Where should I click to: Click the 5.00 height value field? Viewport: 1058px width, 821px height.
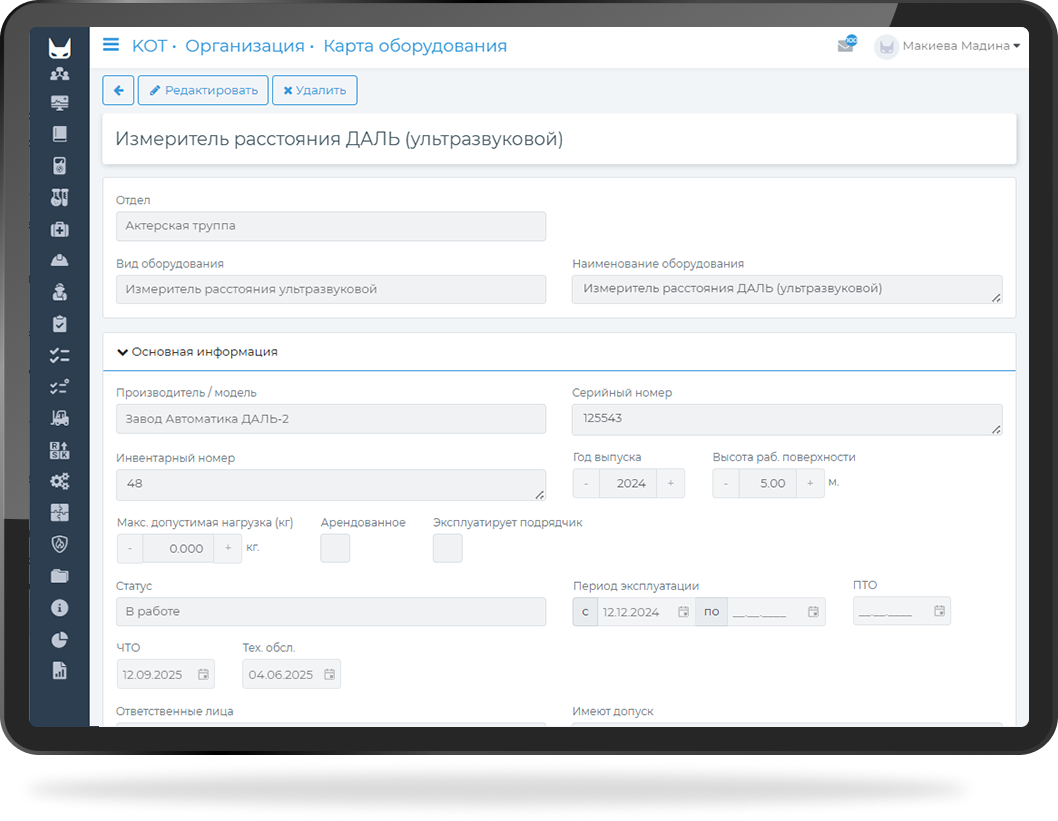tap(768, 484)
